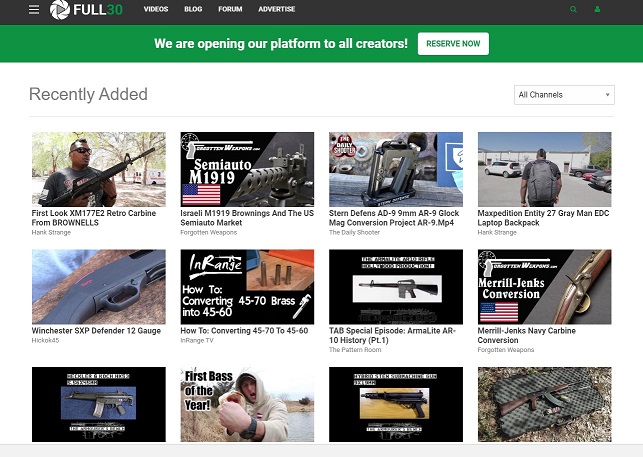Click title Israeli M1919 Brownings And The US
The width and height of the screenshot is (643, 457).
[x=247, y=218]
